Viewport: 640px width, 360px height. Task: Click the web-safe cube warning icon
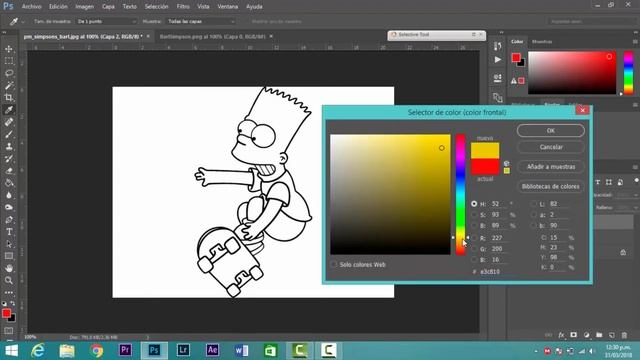pos(507,164)
